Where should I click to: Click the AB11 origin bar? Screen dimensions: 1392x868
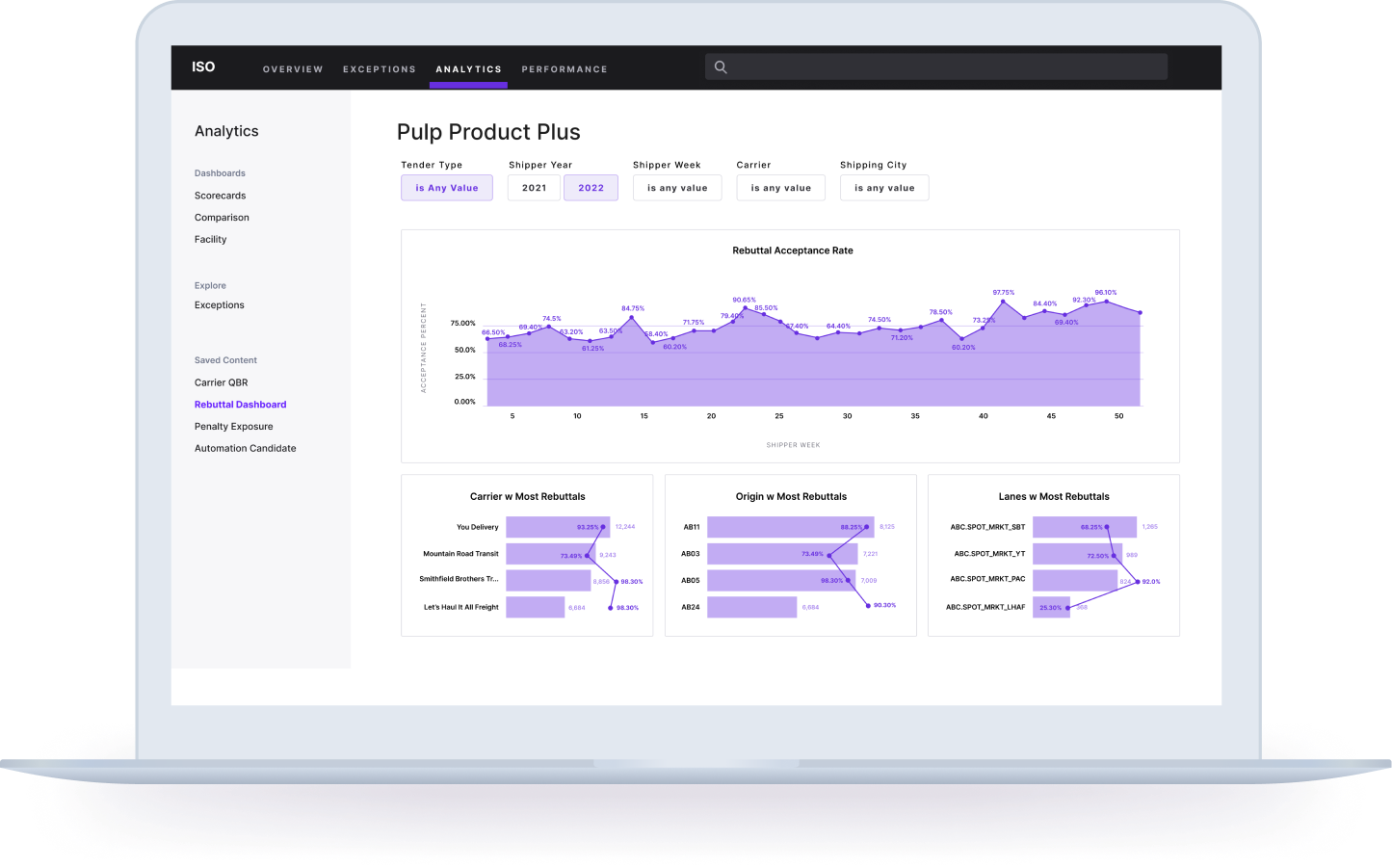[790, 527]
